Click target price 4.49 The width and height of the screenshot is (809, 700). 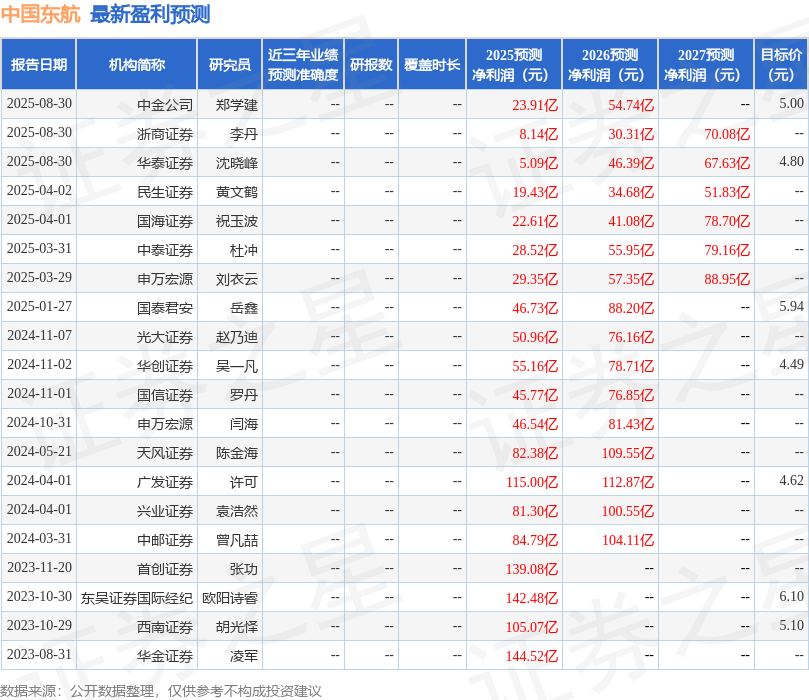click(791, 364)
